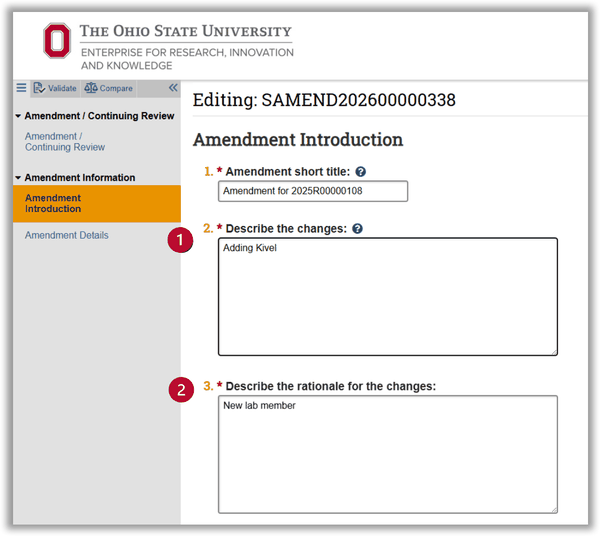Viewport: 600px width, 536px height.
Task: Click the Editing: SAMEND202600000338 heading
Action: click(x=324, y=100)
